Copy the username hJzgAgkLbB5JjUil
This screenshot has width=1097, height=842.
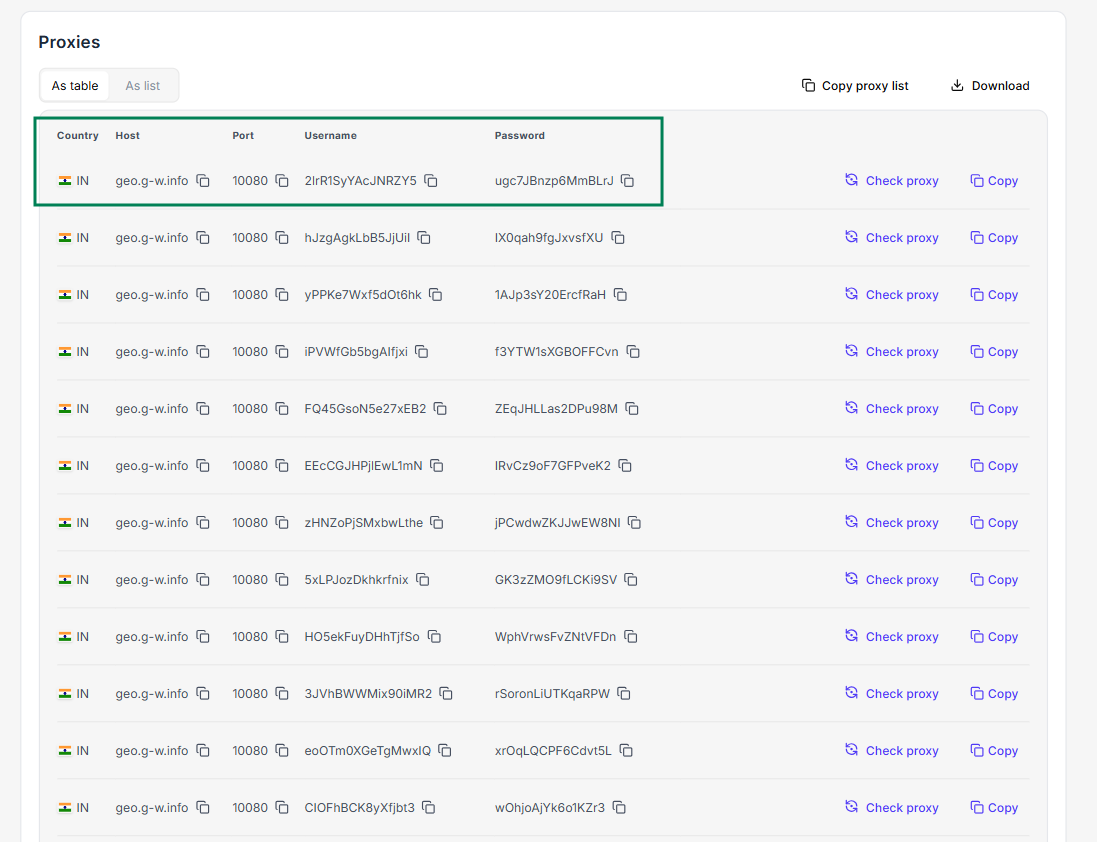click(424, 238)
